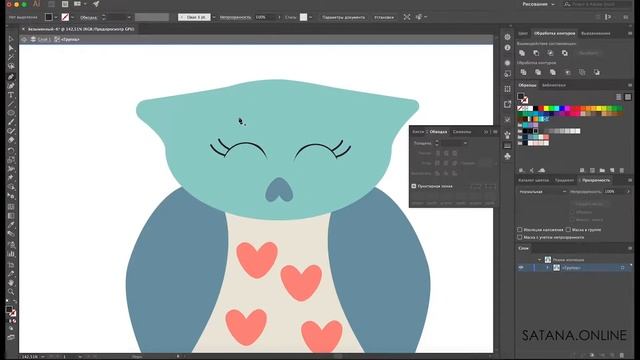Open the blending mode dropdown
640x360 pixels.
click(x=542, y=191)
